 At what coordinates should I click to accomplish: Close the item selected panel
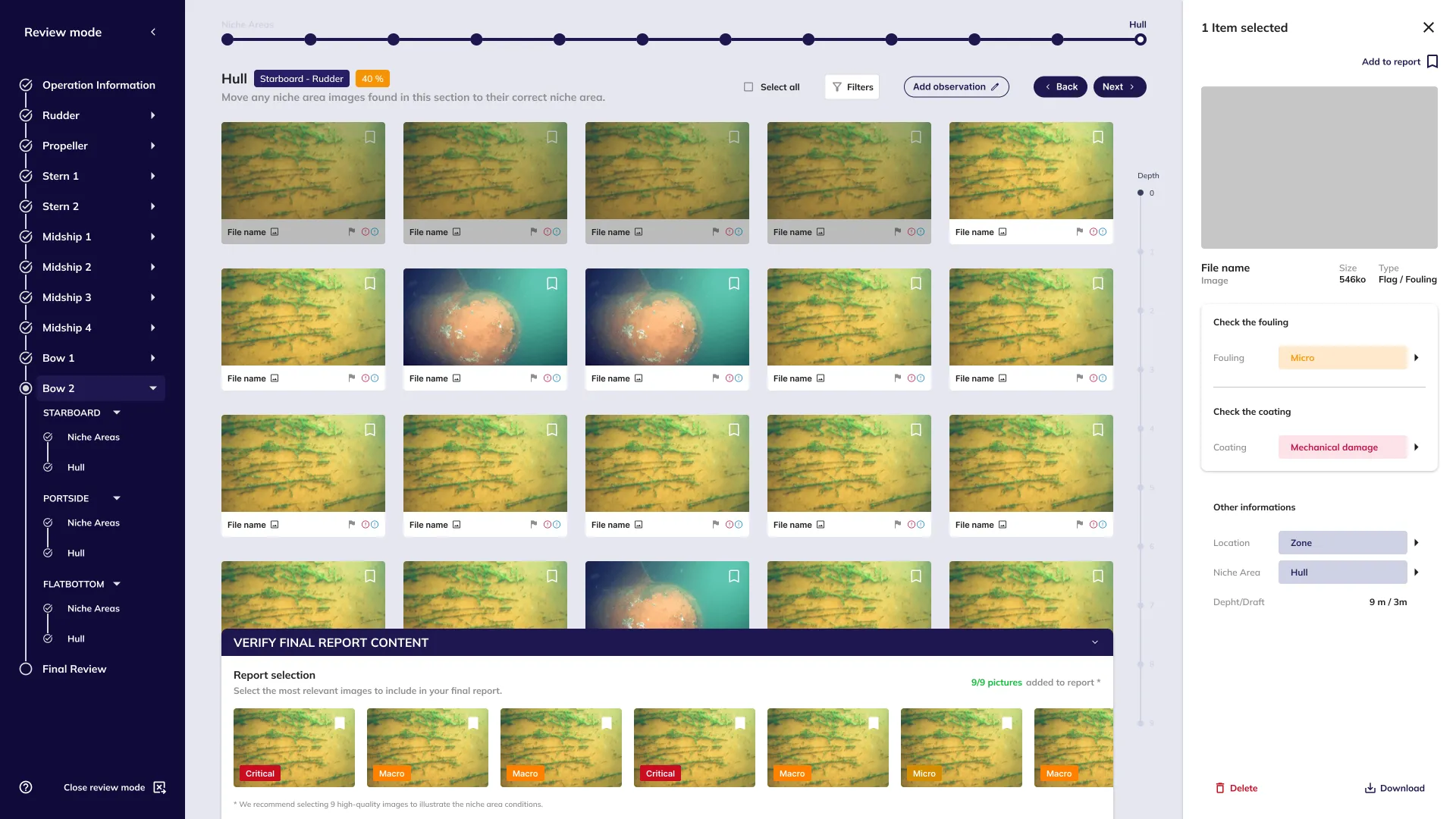[1429, 27]
